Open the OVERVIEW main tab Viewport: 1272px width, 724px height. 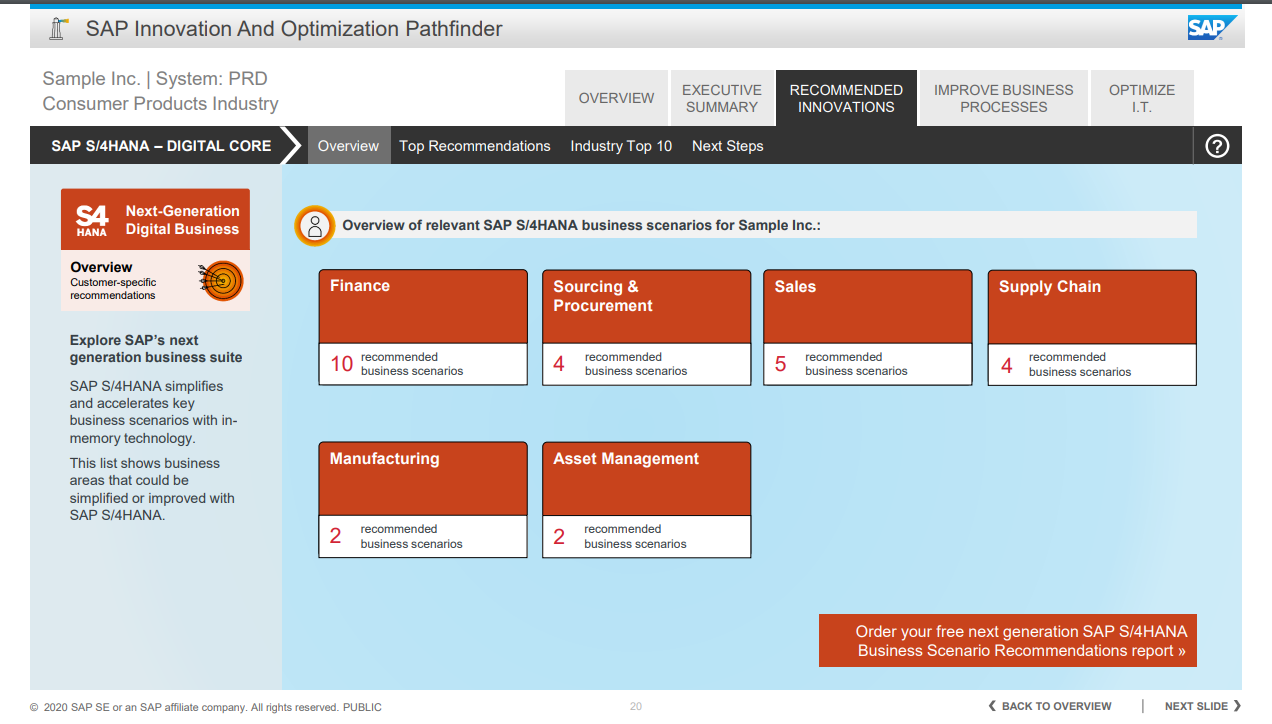[x=616, y=98]
